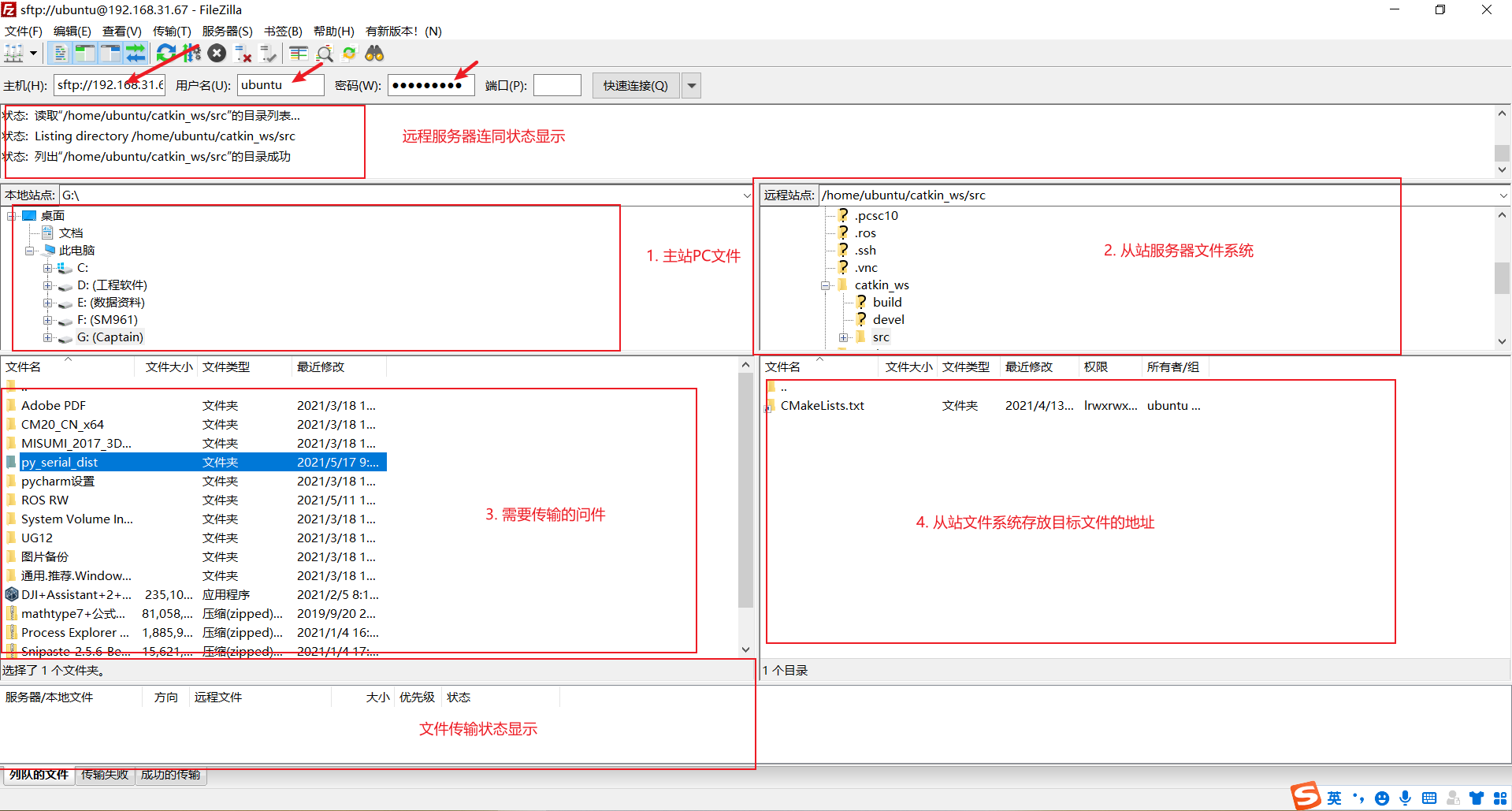Disconnect from the current server
Viewport: 1512px width, 811px height.
coord(243,54)
